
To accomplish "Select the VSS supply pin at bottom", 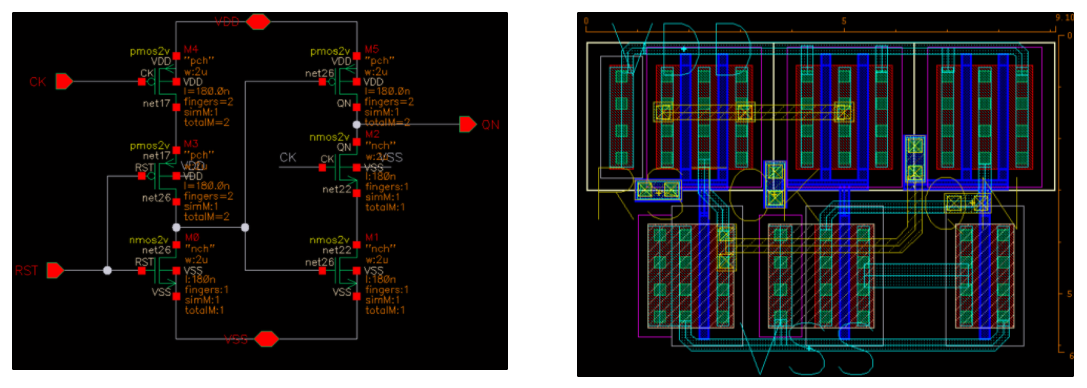I will 267,339.
